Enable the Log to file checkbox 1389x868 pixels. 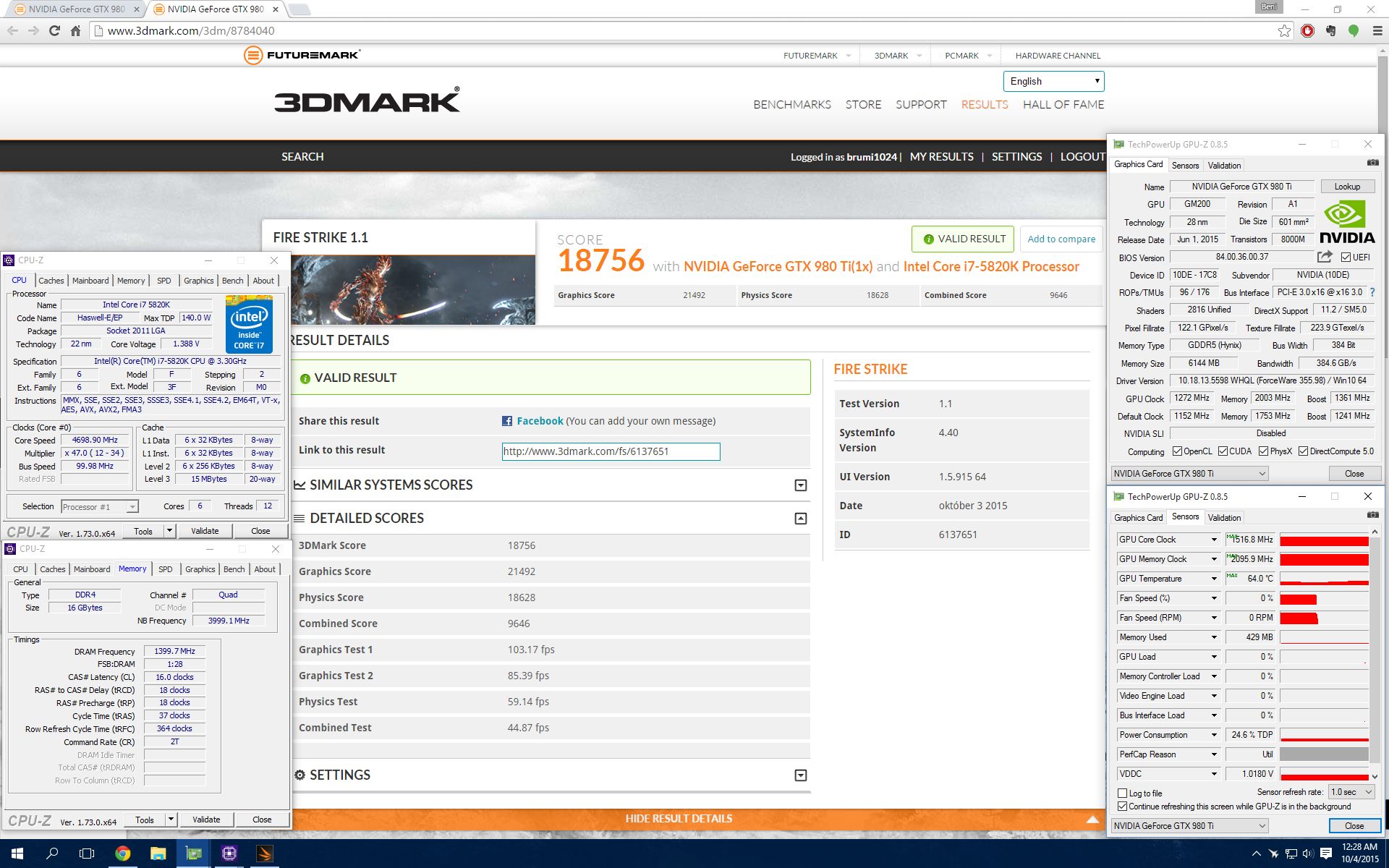click(1123, 793)
